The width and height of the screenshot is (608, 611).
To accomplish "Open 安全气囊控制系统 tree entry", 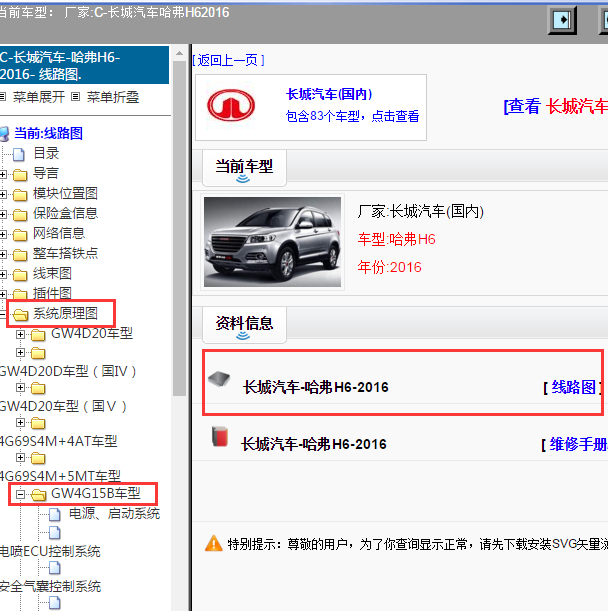I will 50,586.
